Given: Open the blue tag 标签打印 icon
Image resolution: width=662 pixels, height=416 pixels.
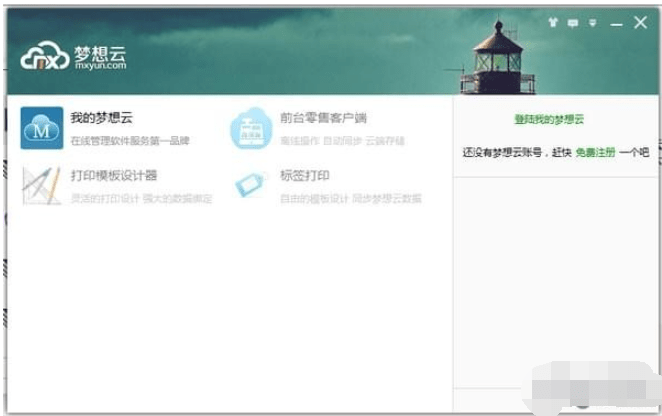Looking at the screenshot, I should (251, 185).
